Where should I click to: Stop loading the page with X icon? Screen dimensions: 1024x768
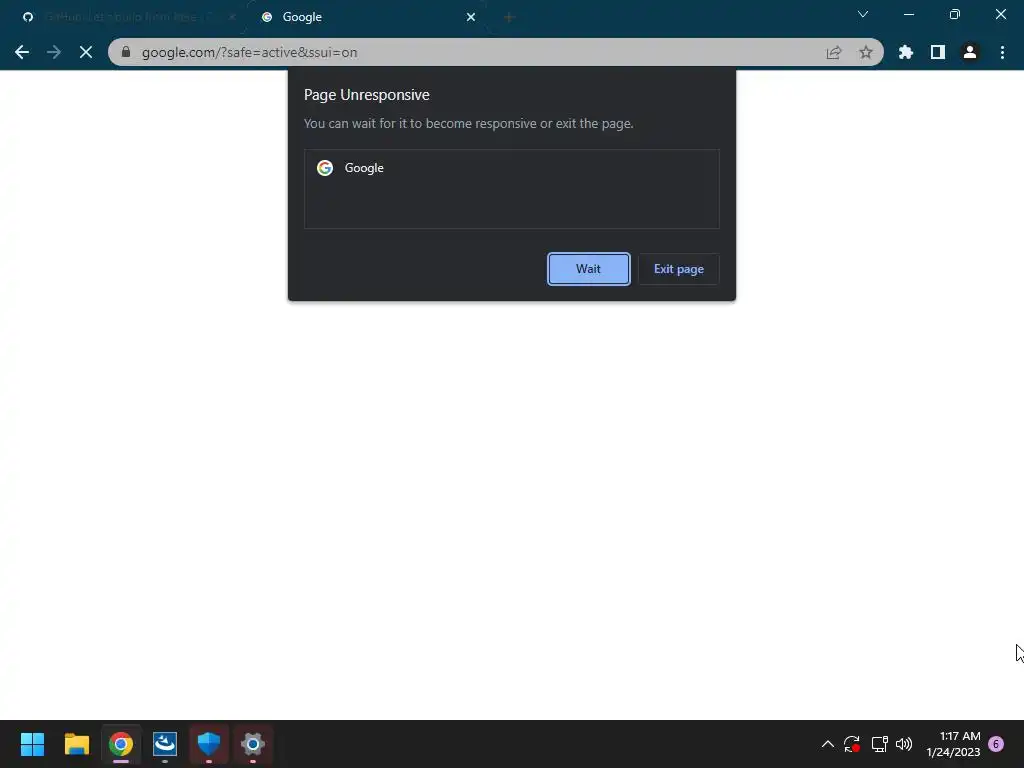tap(86, 52)
